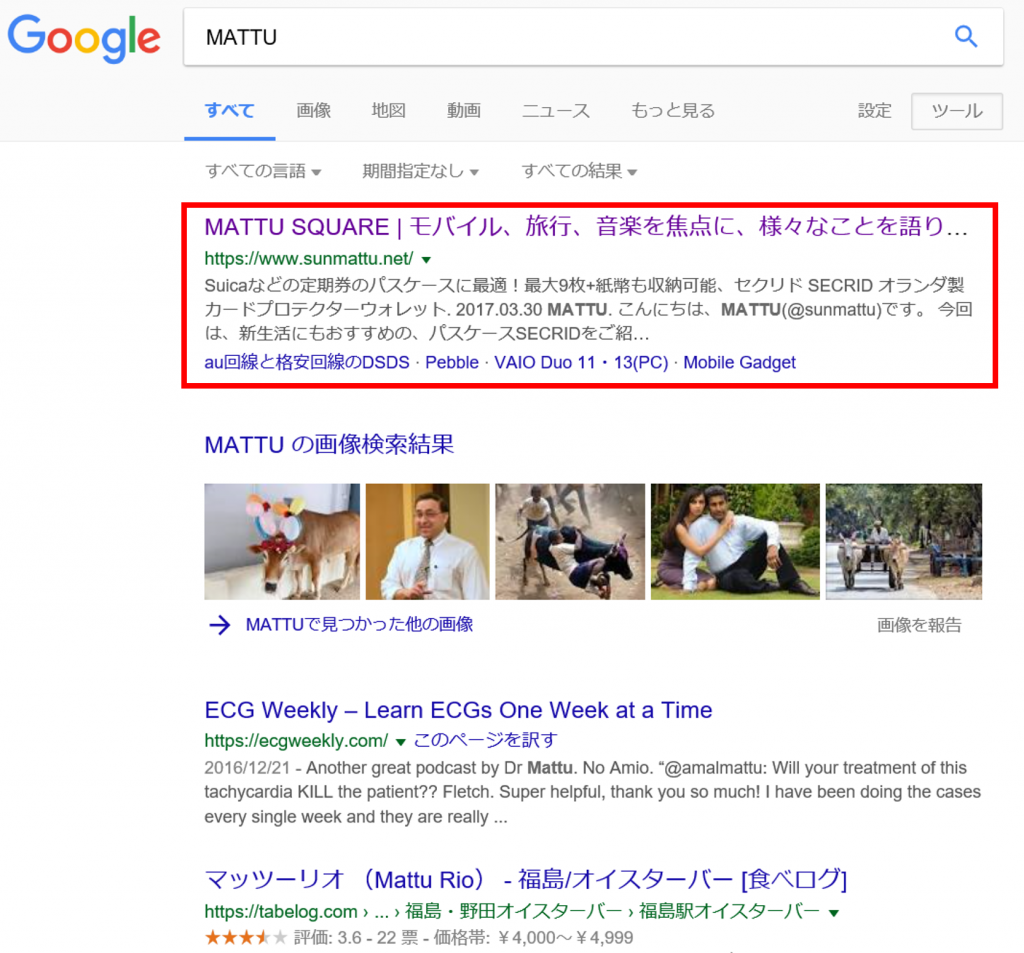Open the MATTU SQUARE result title
The height and width of the screenshot is (953, 1024).
pyautogui.click(x=586, y=227)
